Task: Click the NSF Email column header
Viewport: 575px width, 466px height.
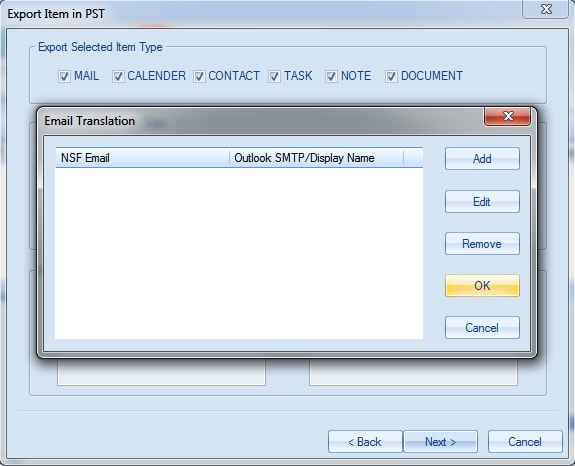Action: coord(142,158)
